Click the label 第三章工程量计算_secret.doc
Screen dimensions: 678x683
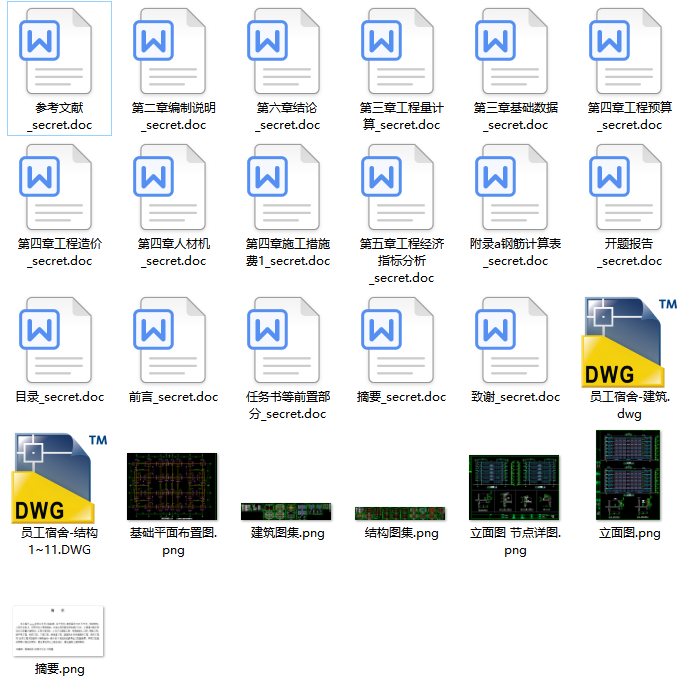coord(402,116)
